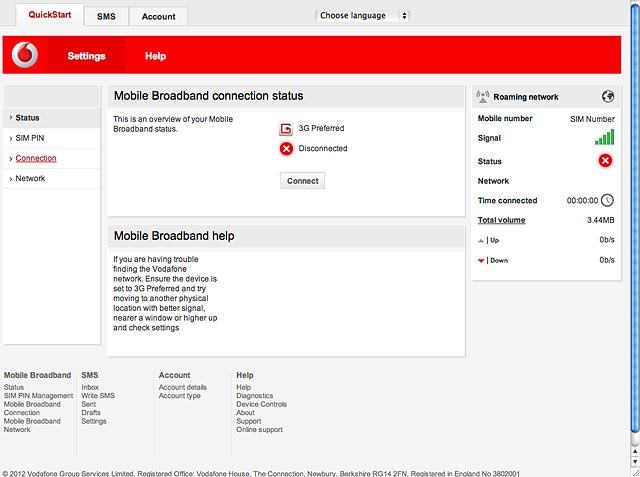Image resolution: width=640 pixels, height=477 pixels.
Task: Open the Choose language dropdown
Action: tap(362, 16)
